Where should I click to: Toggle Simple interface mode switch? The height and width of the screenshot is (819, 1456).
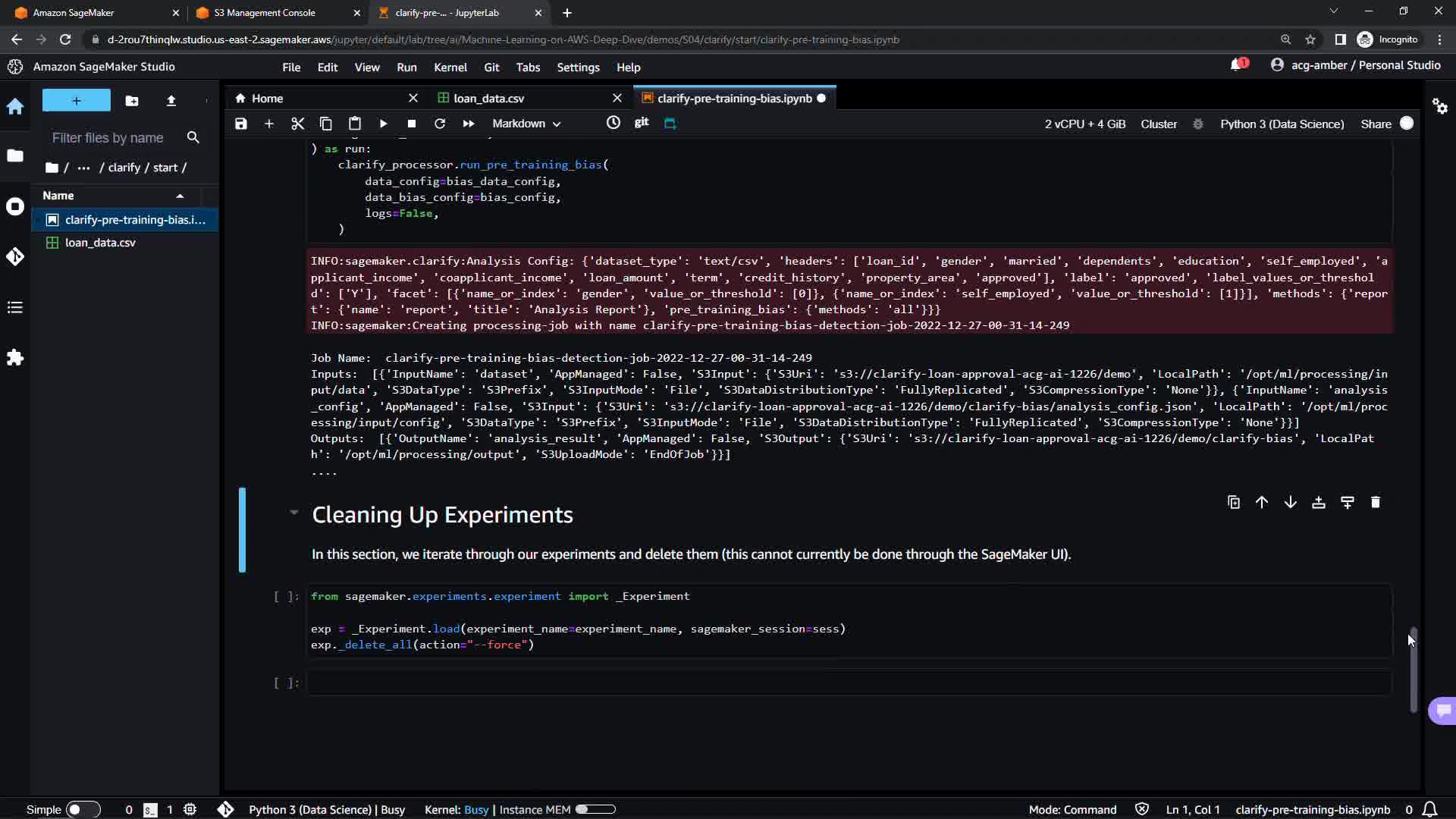tap(83, 809)
